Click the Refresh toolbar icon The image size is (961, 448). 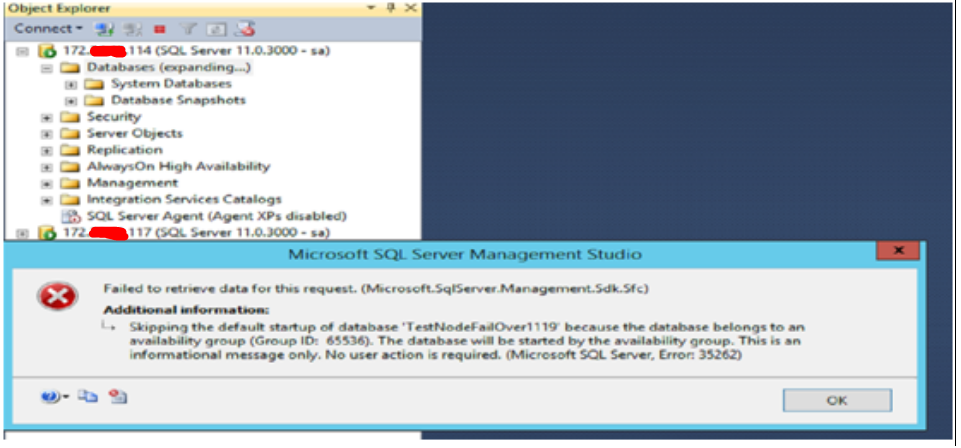[x=216, y=29]
